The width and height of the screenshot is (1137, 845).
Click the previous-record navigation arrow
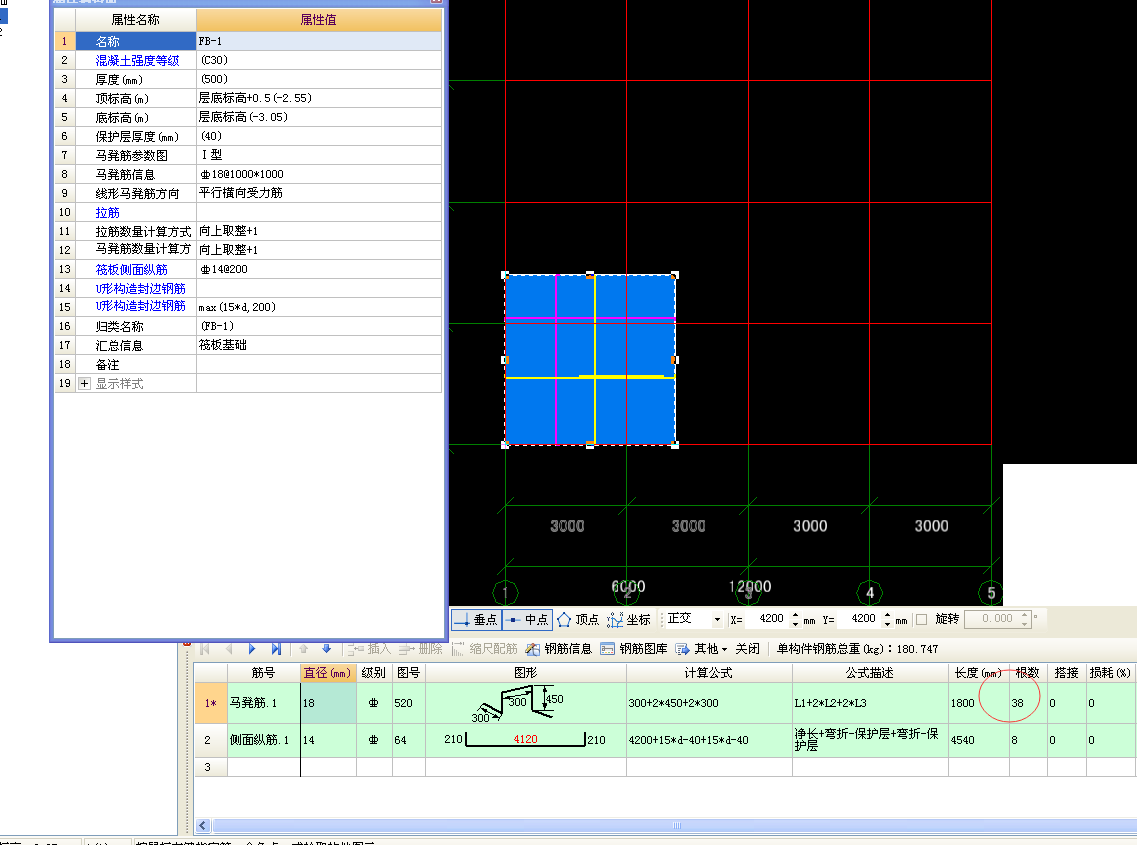point(229,648)
